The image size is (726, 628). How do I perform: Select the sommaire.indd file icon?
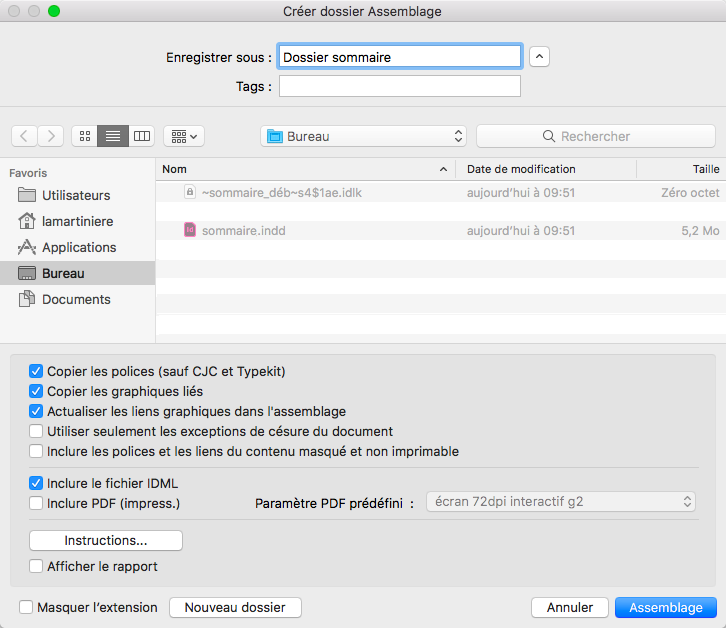[x=189, y=230]
